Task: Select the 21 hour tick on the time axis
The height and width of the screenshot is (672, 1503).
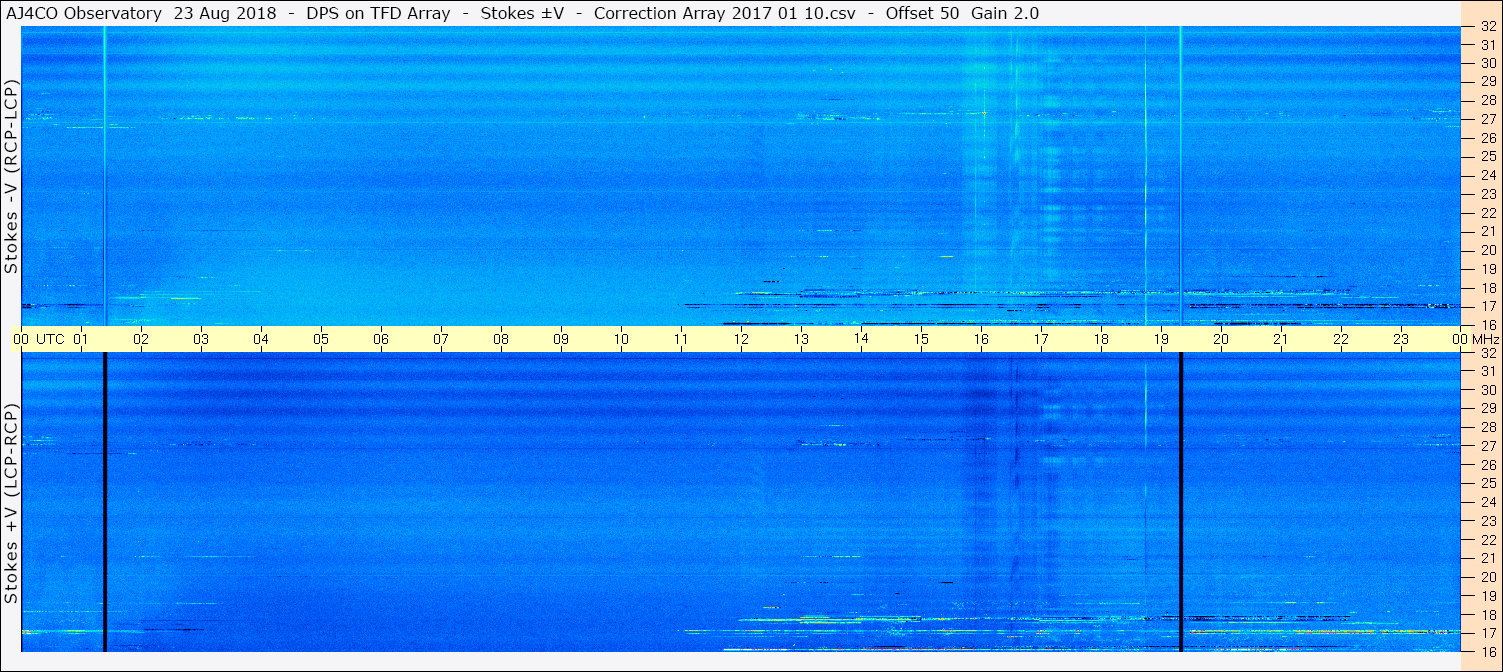Action: (x=1281, y=339)
